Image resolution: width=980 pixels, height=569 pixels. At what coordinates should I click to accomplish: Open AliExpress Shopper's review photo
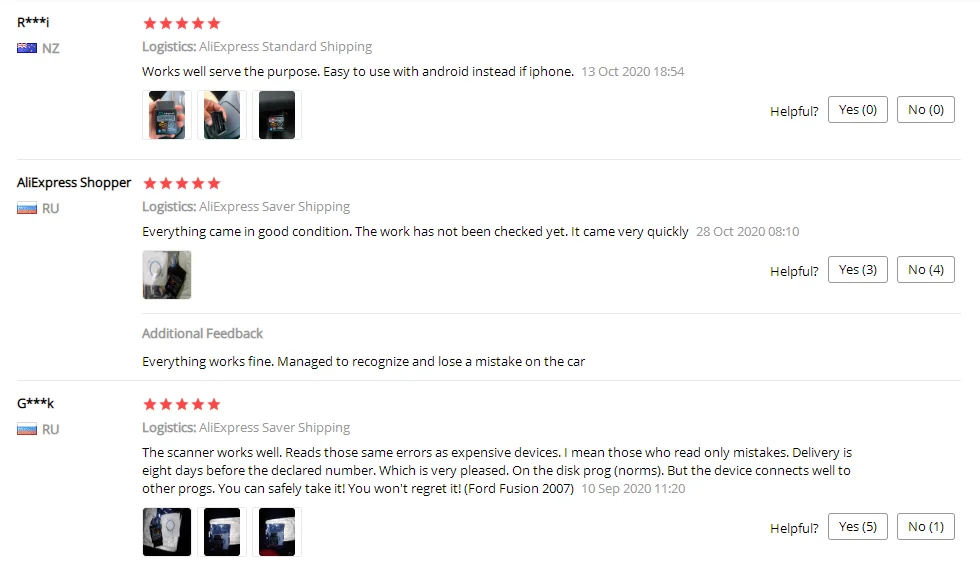pos(167,275)
